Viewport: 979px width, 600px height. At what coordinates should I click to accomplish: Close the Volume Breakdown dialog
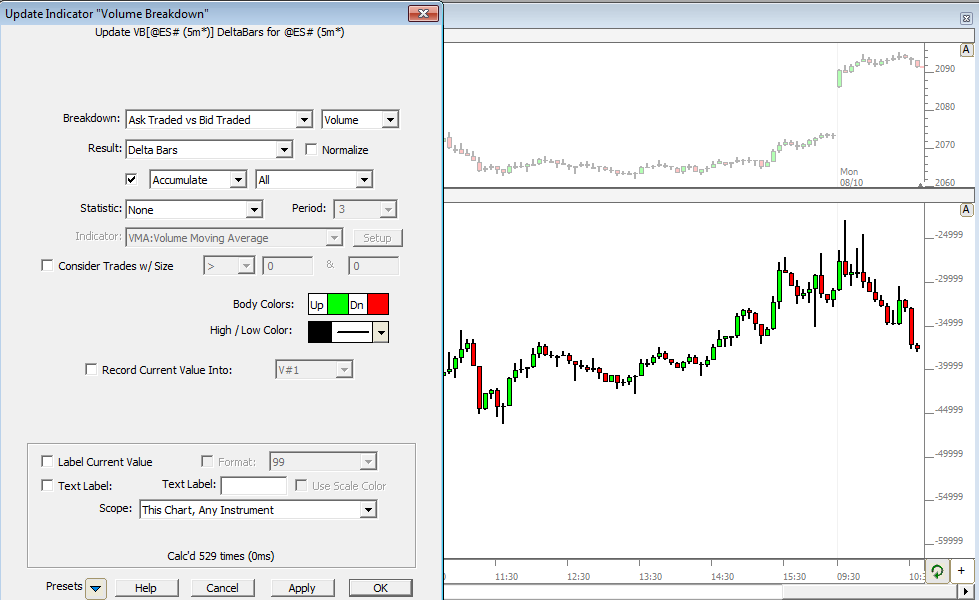[x=424, y=13]
